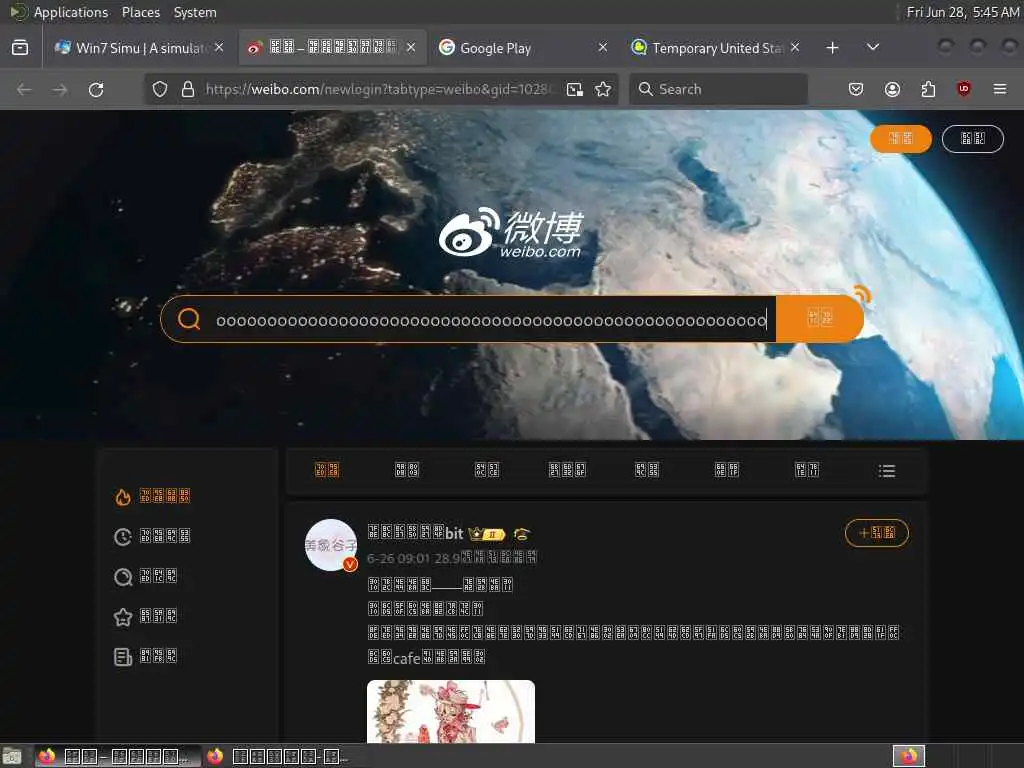Select the magnifier ring sidebar item
The height and width of the screenshot is (768, 1024).
point(145,576)
